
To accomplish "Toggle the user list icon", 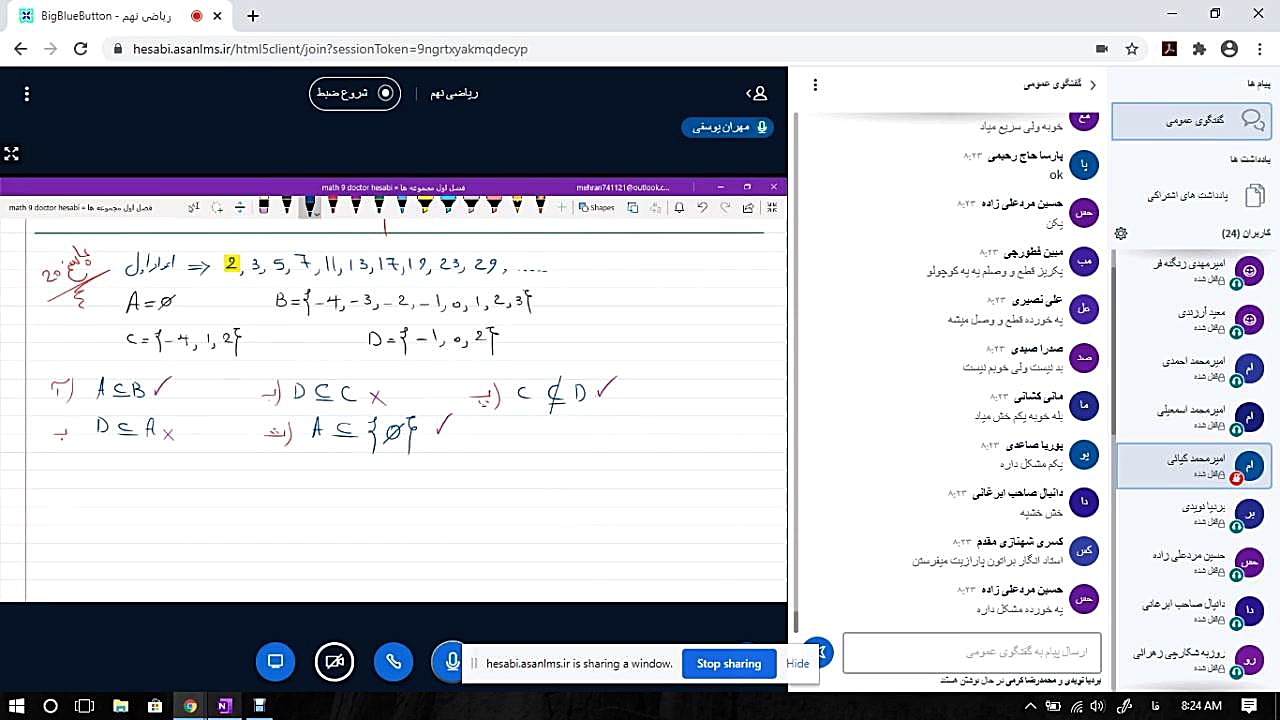I will pos(757,93).
